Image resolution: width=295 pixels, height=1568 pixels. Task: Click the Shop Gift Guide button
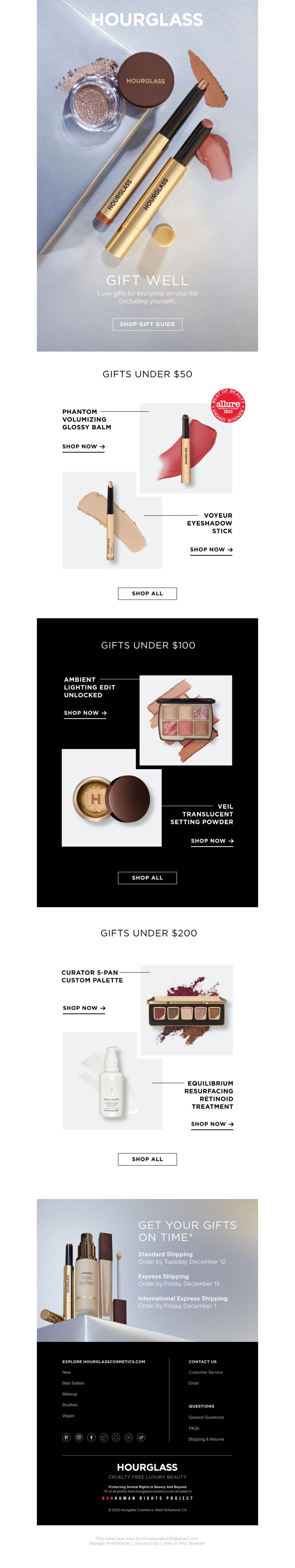pos(147,324)
